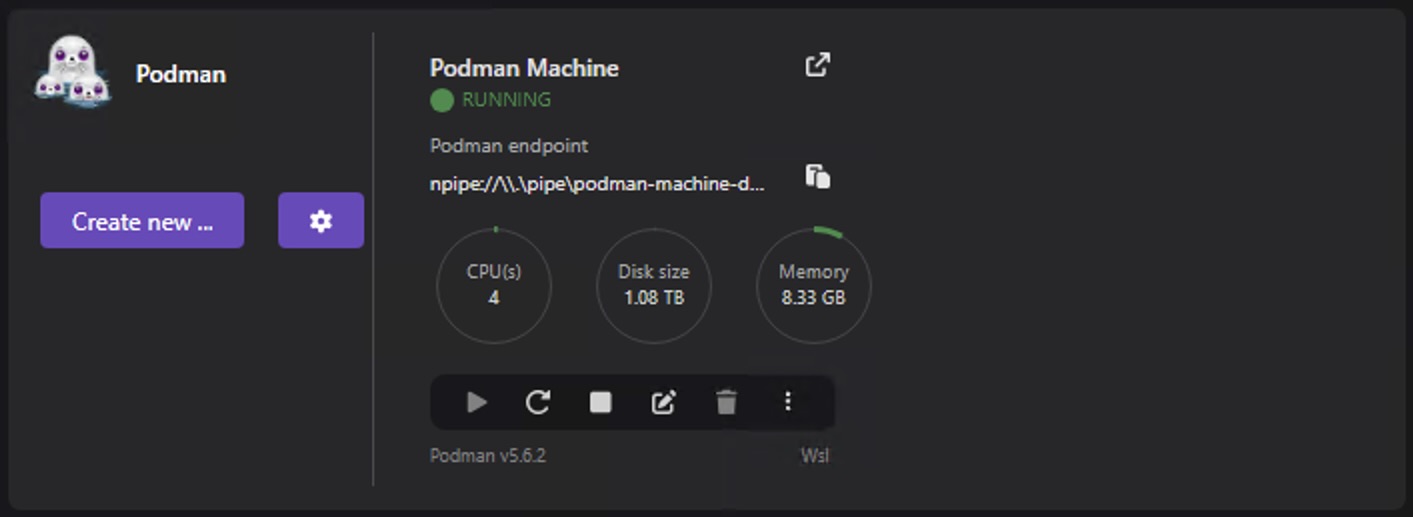Stop the Podman Machine
Image resolution: width=1413 pixels, height=517 pixels.
tap(600, 402)
